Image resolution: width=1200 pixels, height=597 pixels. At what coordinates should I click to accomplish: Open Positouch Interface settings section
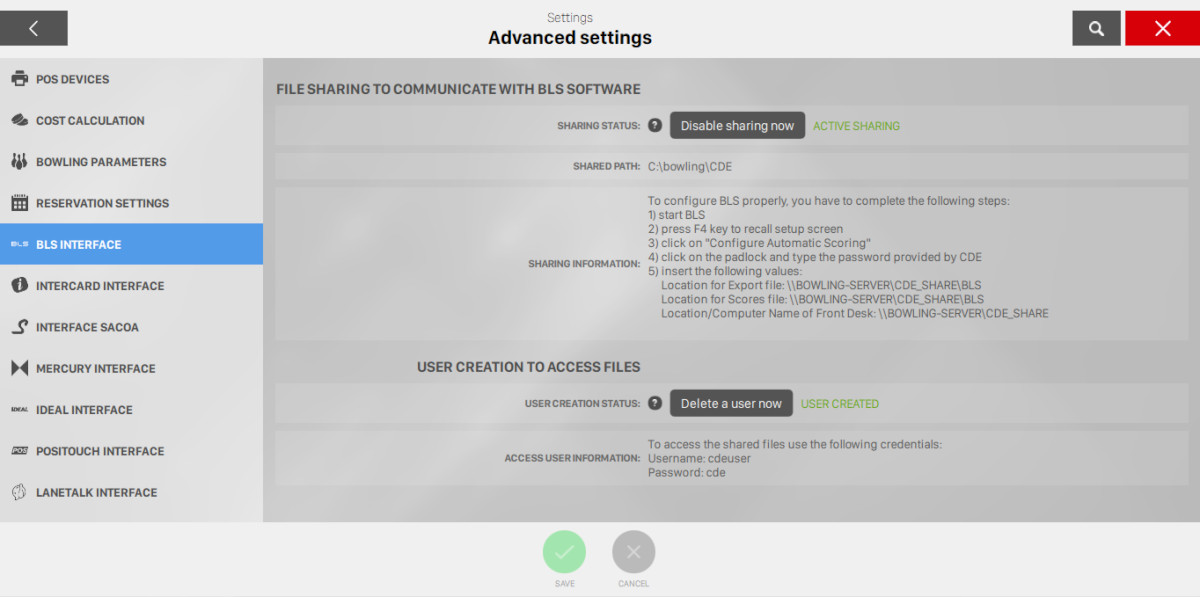pyautogui.click(x=131, y=451)
